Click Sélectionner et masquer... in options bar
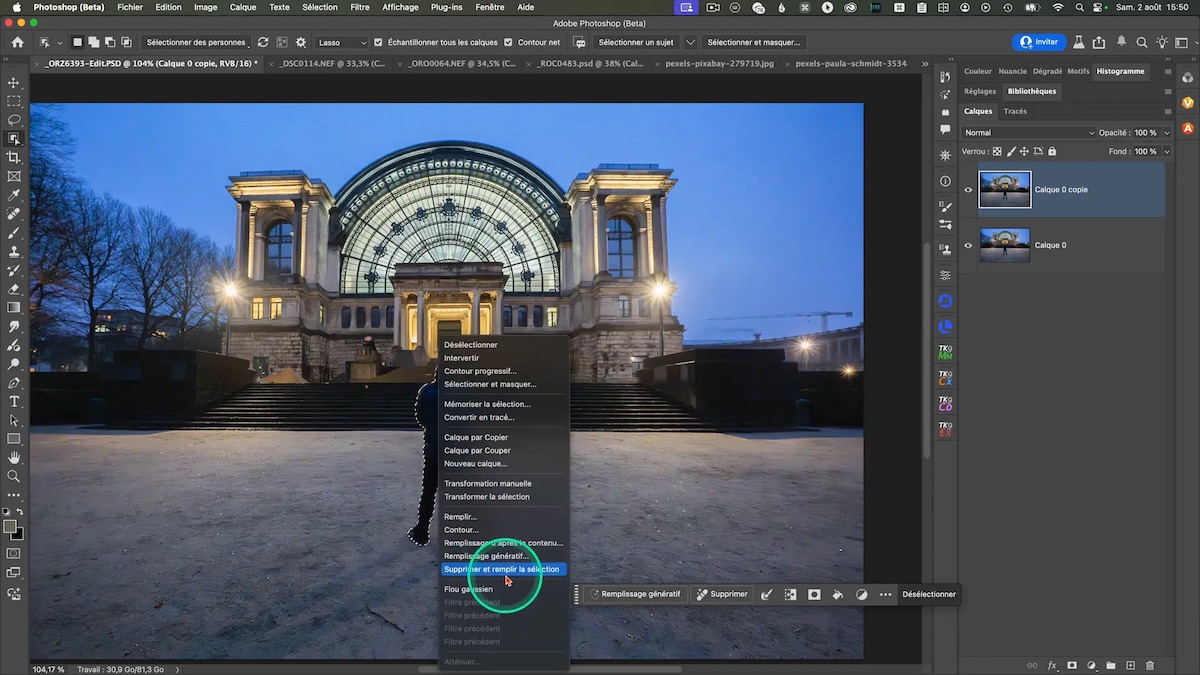Viewport: 1200px width, 675px height. pyautogui.click(x=753, y=43)
